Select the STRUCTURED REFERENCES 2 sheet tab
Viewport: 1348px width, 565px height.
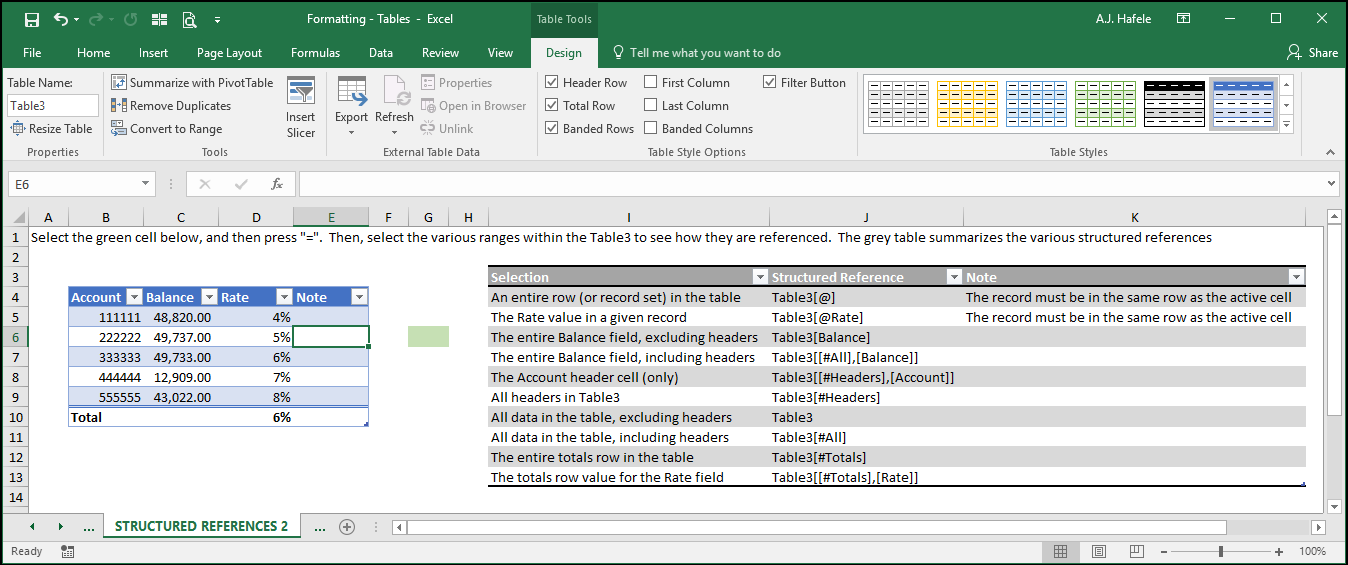[201, 526]
